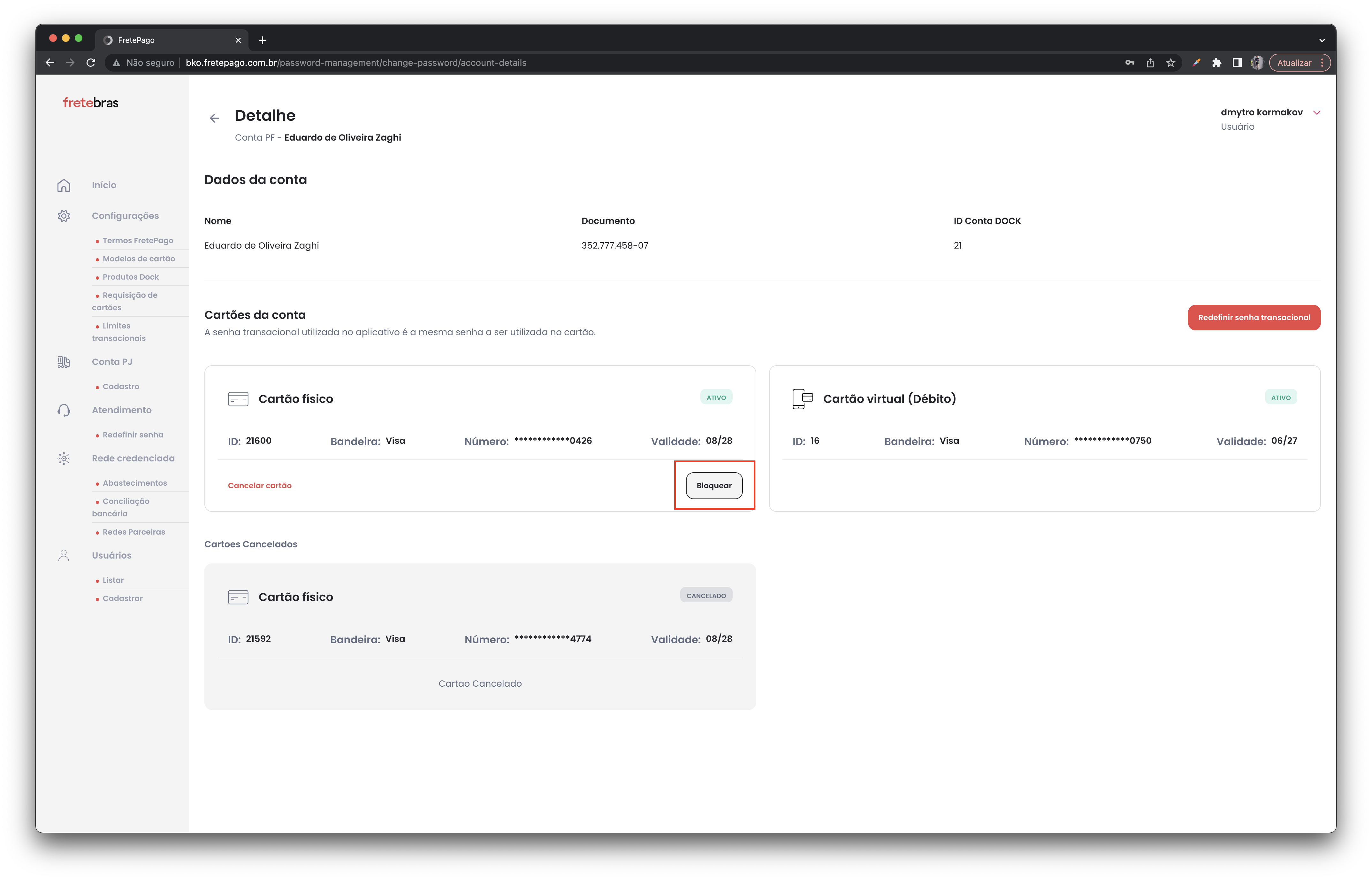The image size is (1372, 880).
Task: Open Requisição de cartões submenu item
Action: 125,301
